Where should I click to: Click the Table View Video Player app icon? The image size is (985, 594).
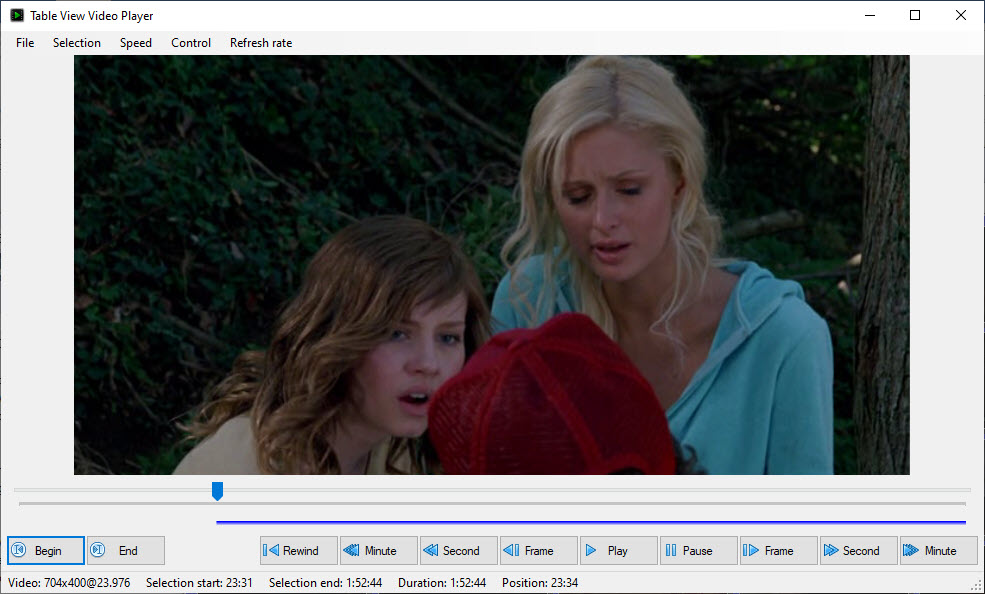[17, 15]
